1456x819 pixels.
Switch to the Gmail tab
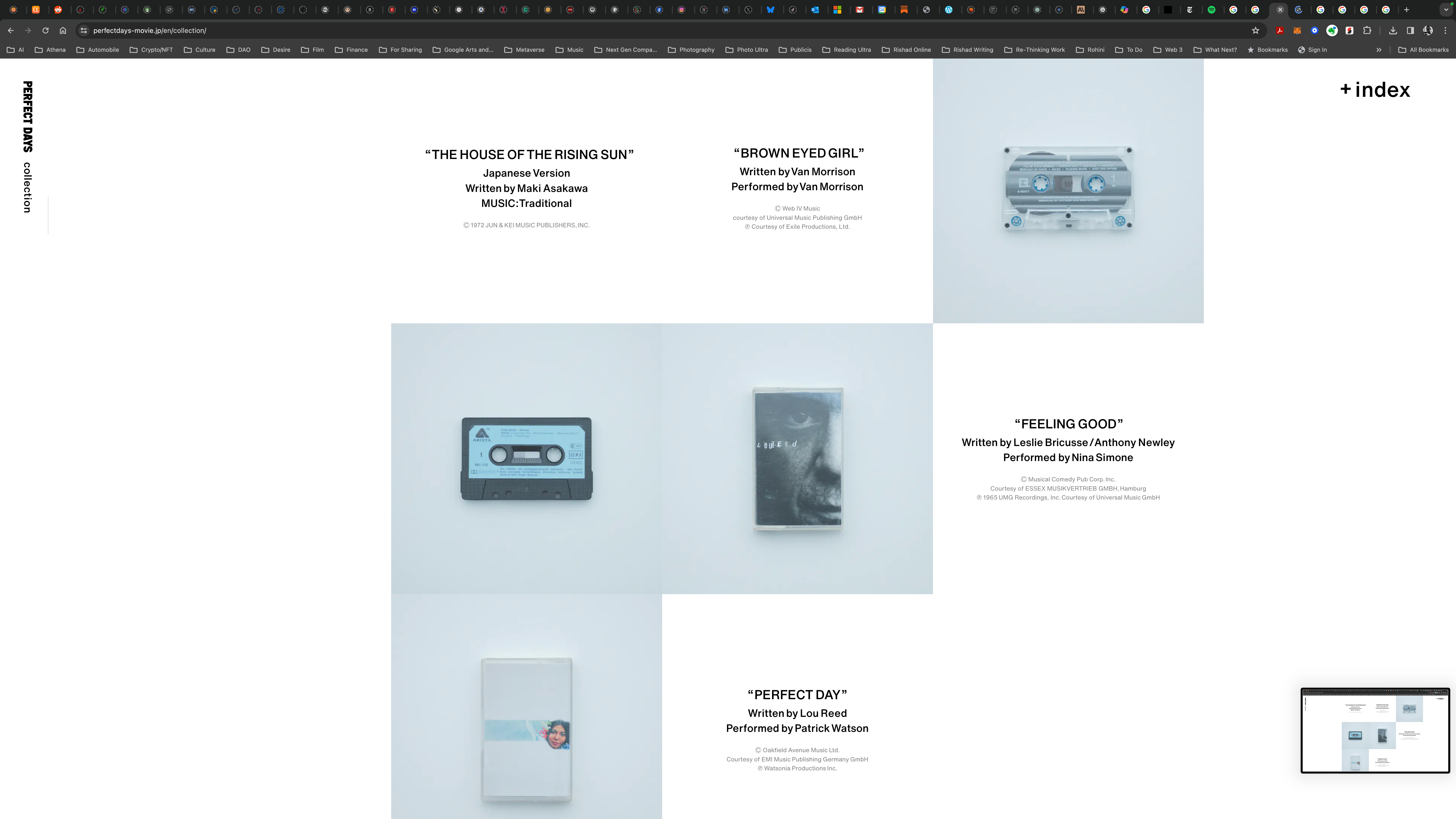[x=860, y=10]
